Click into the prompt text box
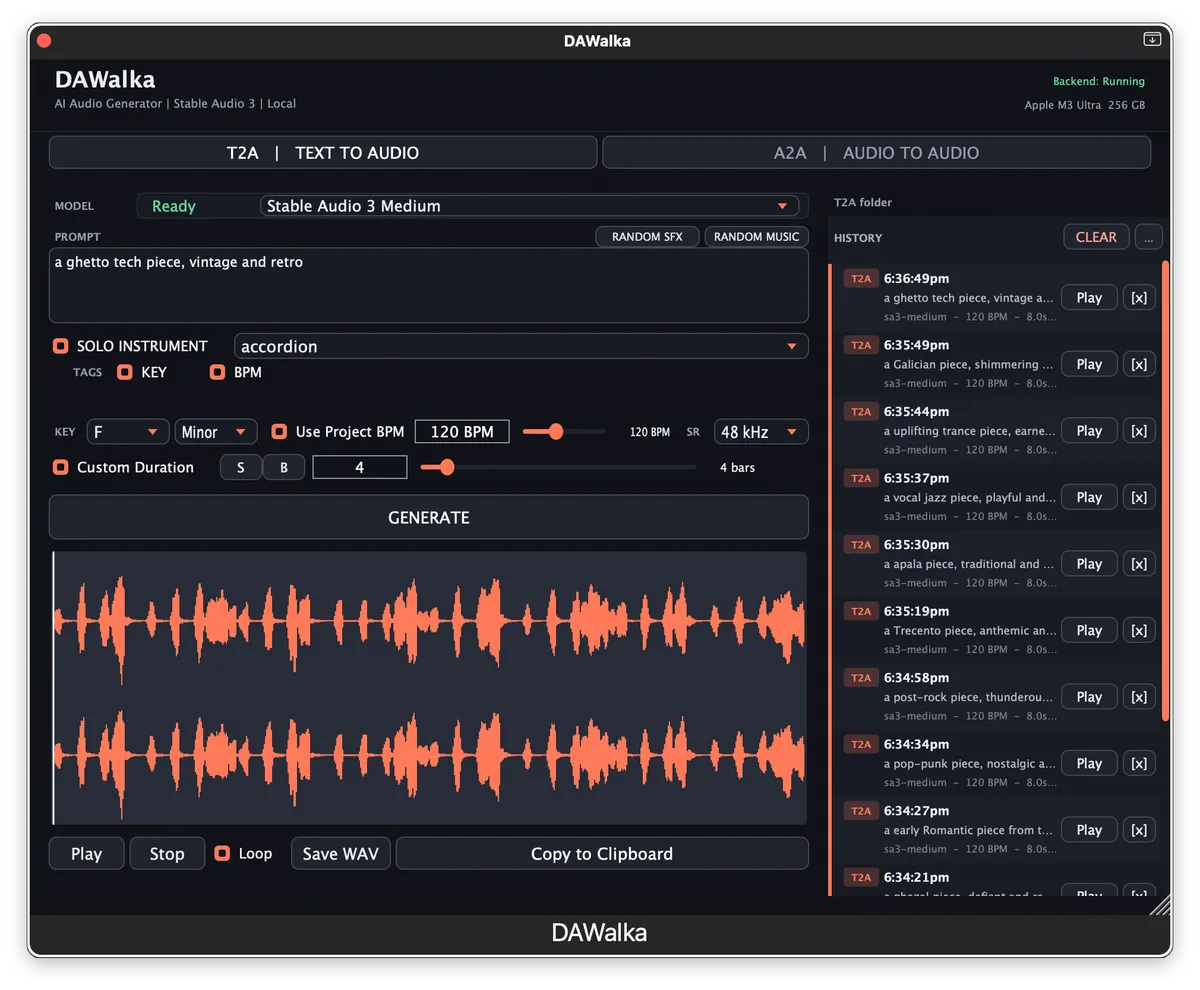1200x990 pixels. (429, 285)
